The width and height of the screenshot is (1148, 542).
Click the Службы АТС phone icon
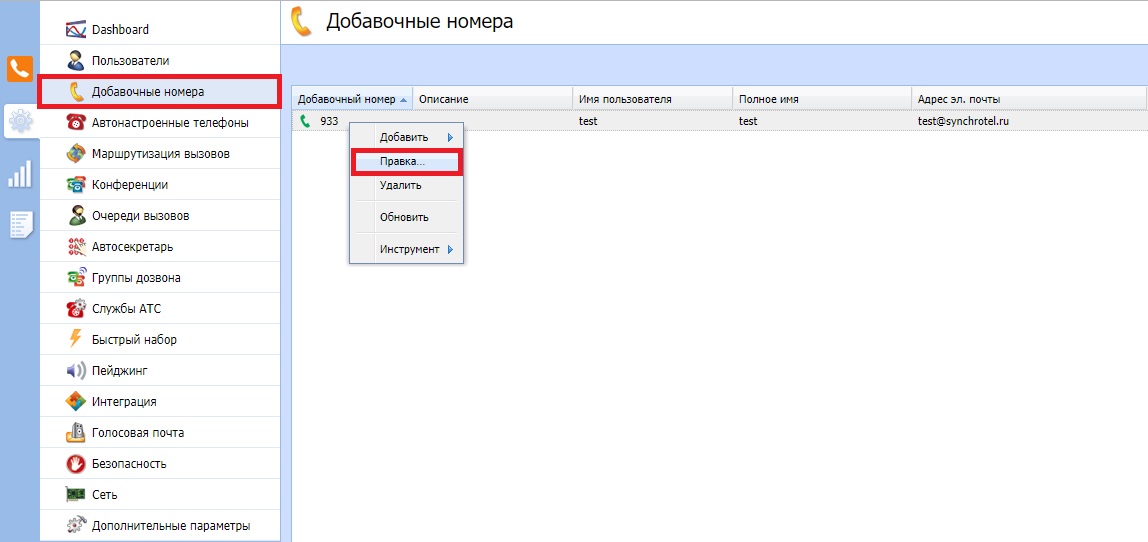[x=76, y=308]
